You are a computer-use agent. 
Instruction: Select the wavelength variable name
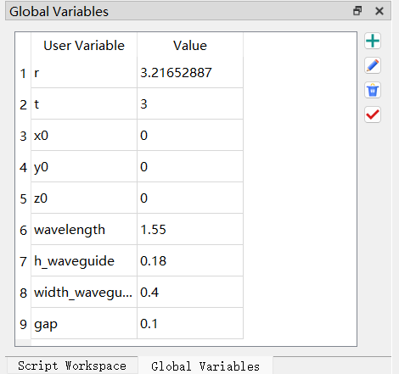(84, 229)
